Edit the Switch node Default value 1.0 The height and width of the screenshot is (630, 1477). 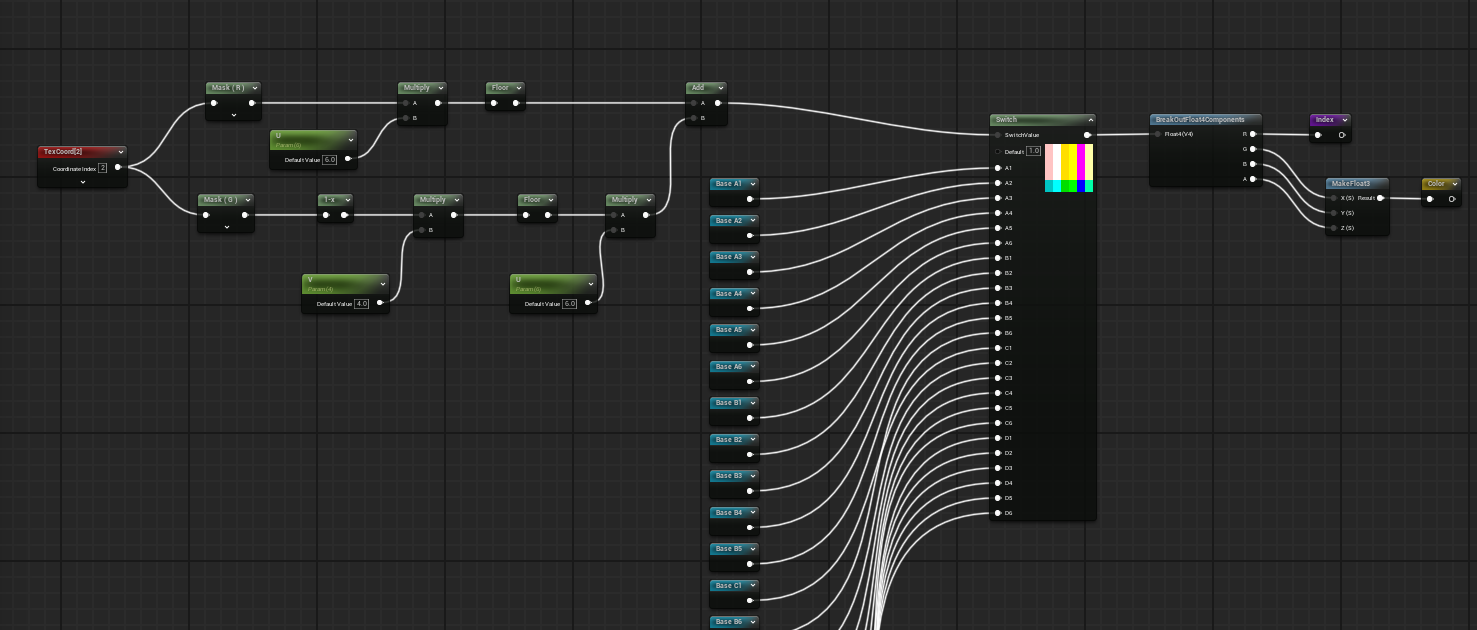[x=1034, y=151]
